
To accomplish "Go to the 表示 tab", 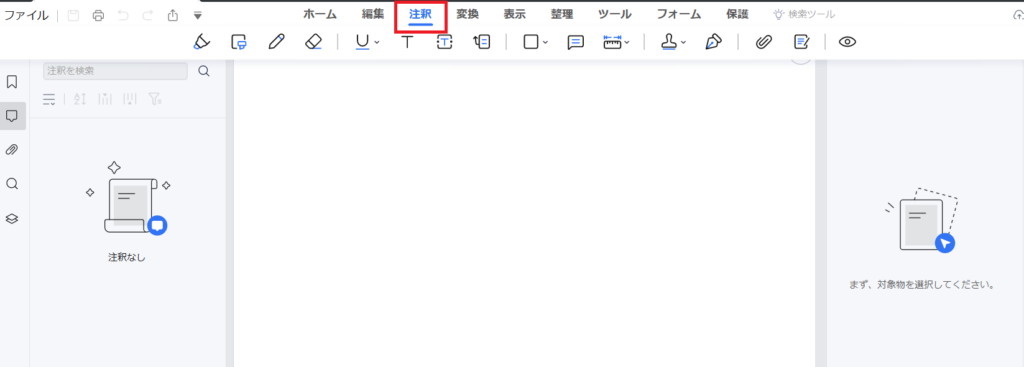I will click(515, 14).
